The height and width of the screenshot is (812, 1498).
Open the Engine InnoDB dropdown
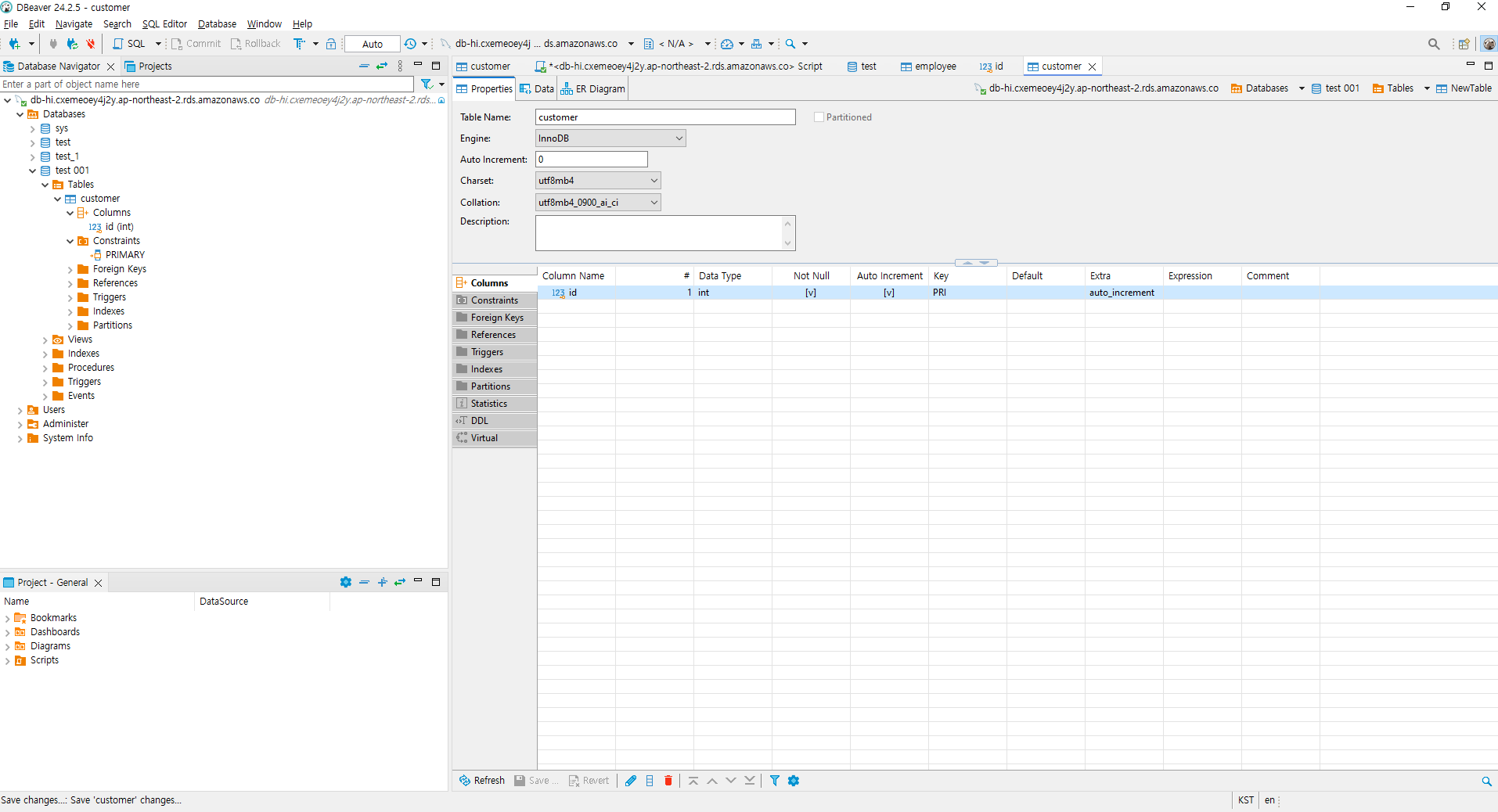(x=610, y=138)
